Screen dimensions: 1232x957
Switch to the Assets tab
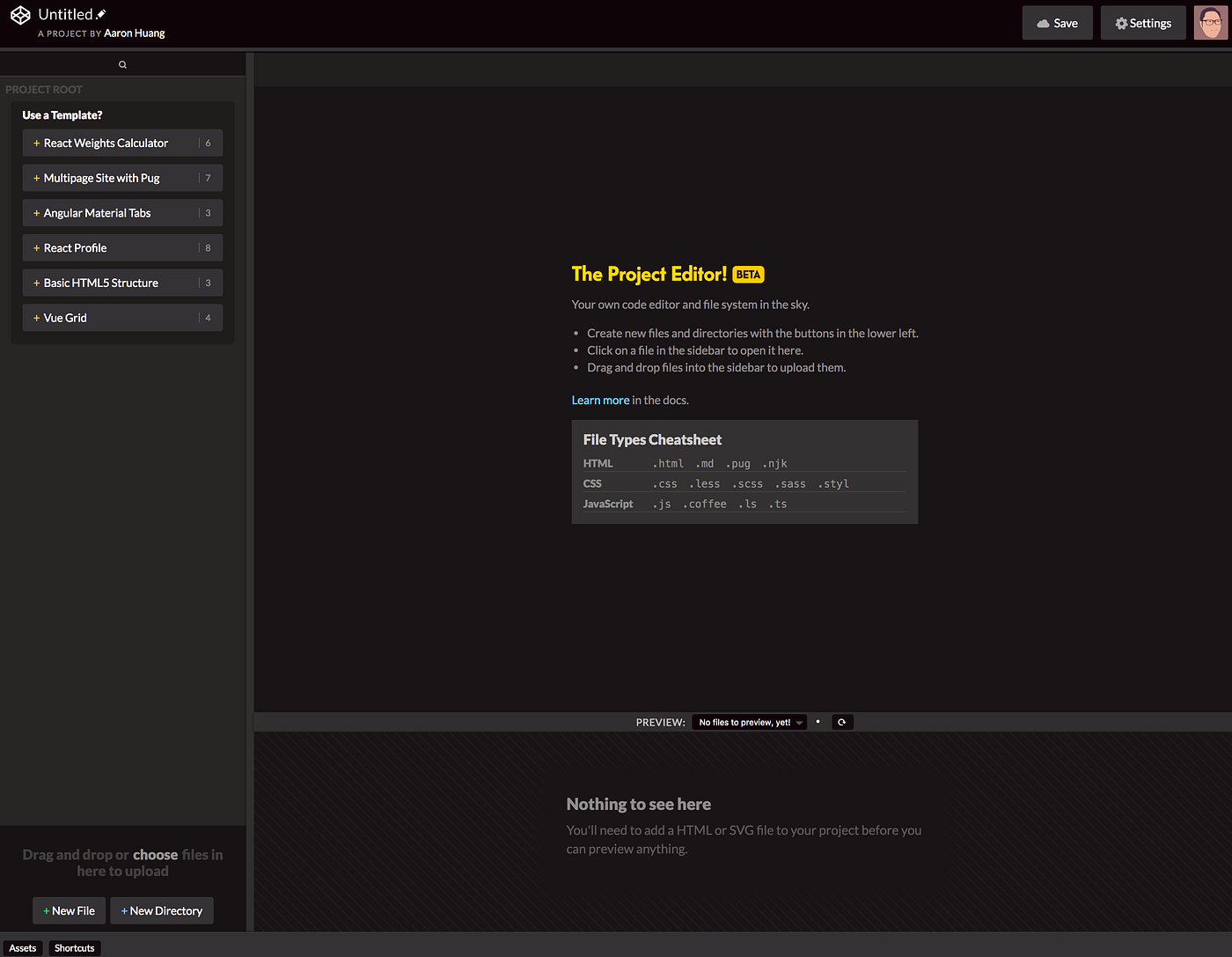pyautogui.click(x=22, y=947)
